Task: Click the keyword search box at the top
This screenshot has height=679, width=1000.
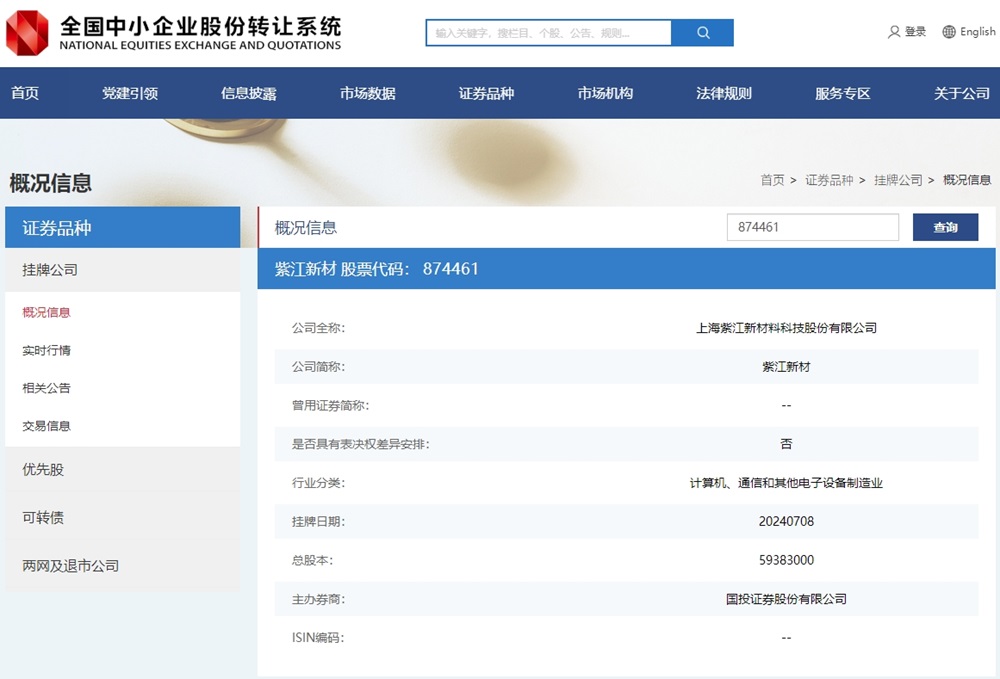Action: (x=550, y=32)
